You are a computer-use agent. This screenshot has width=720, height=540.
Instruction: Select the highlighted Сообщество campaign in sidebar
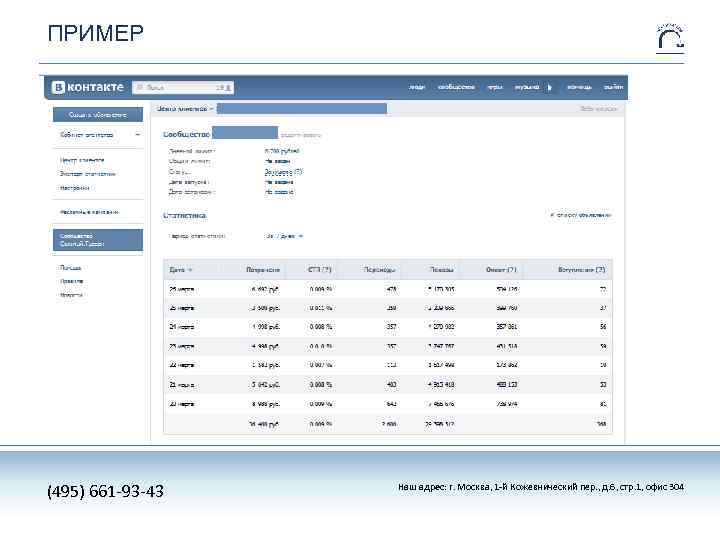tap(98, 240)
